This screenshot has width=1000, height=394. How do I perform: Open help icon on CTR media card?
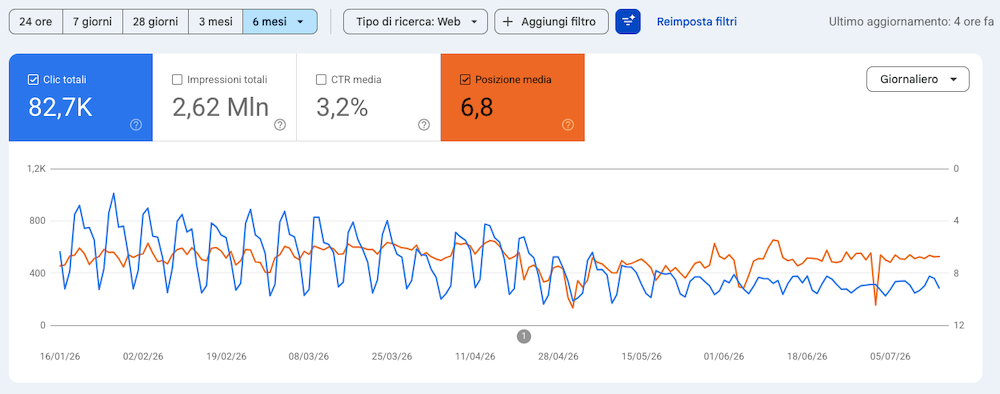point(424,125)
